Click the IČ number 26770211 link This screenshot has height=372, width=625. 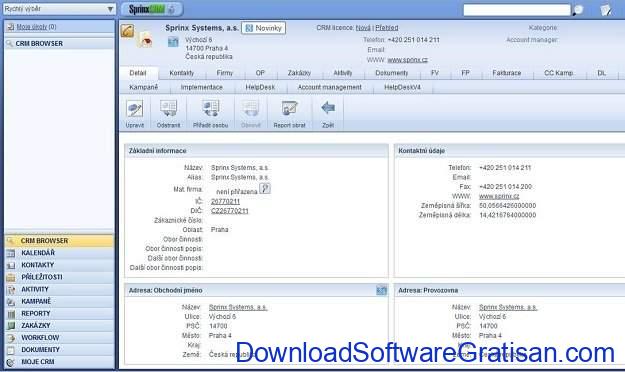226,201
